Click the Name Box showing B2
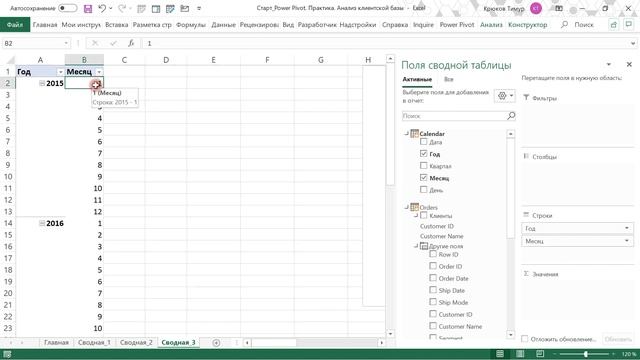Screen dimensions: 640x360 33,43
